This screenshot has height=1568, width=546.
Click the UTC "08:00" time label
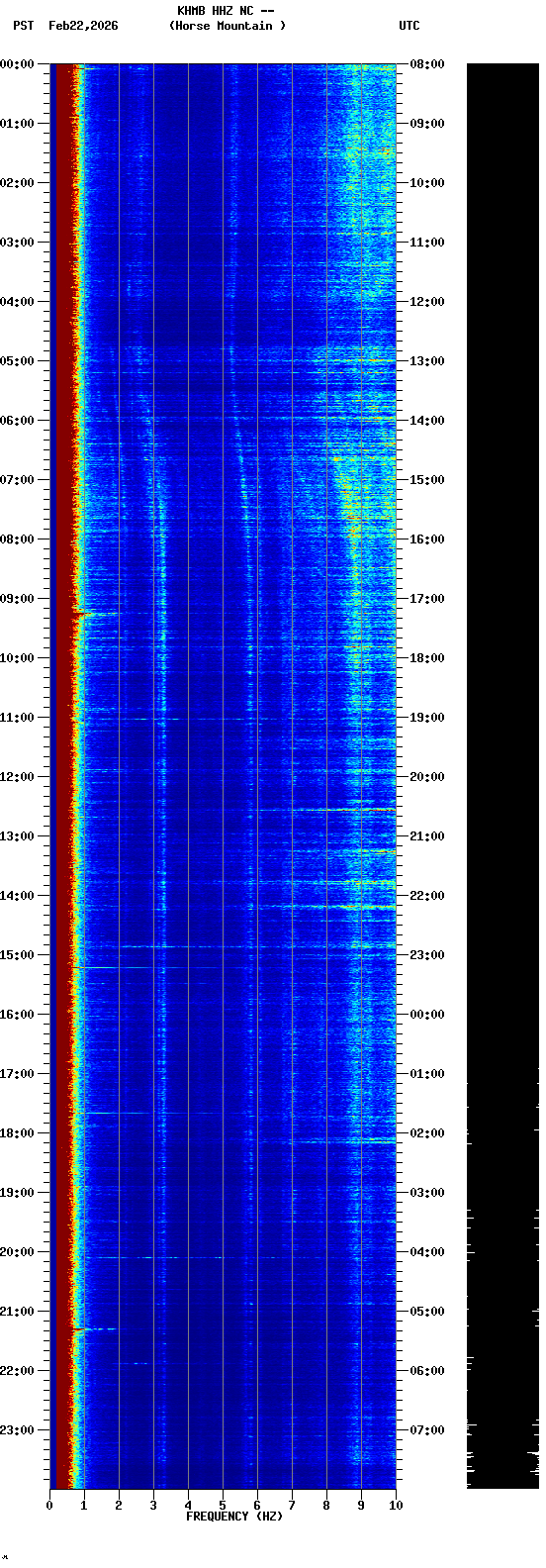(427, 64)
